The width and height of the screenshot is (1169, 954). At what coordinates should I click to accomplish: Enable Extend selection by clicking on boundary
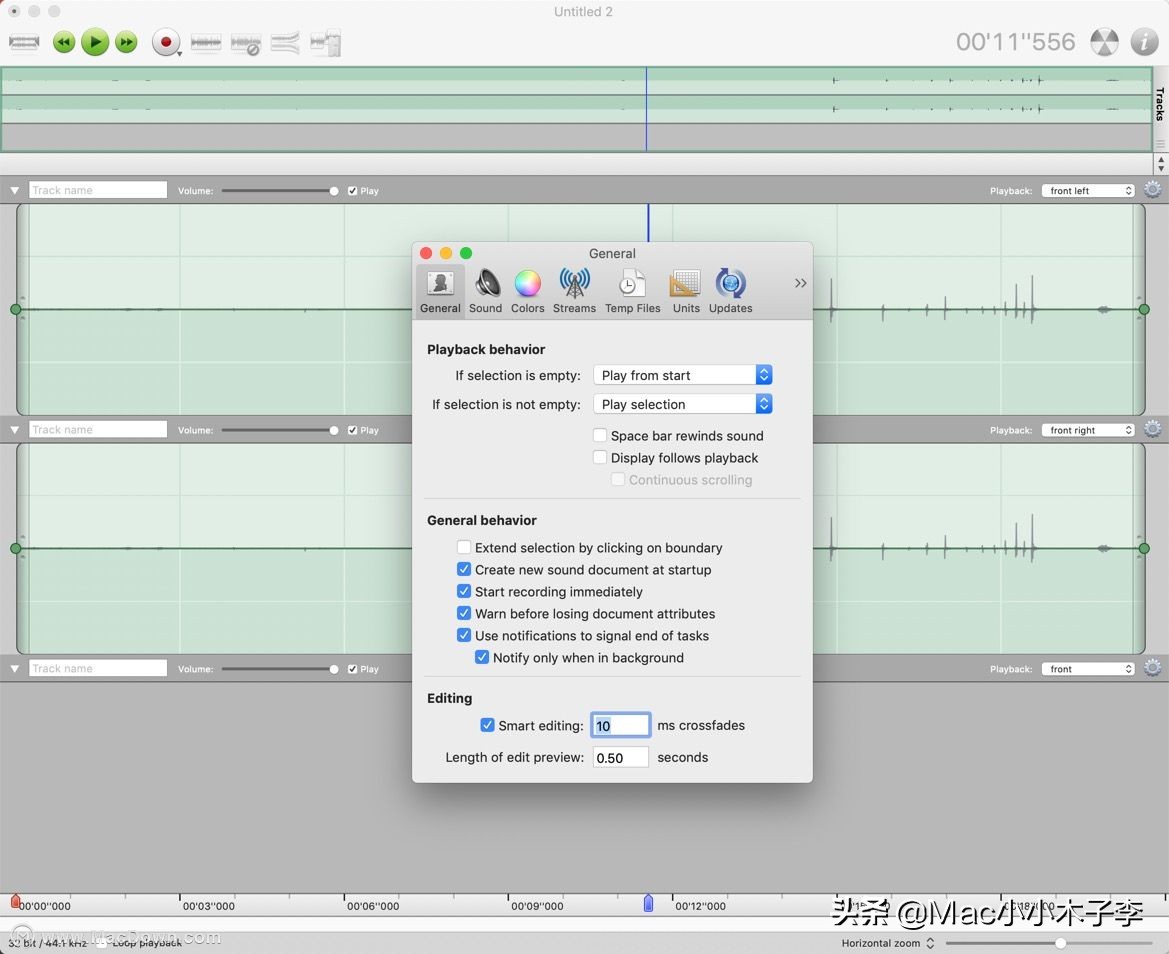click(464, 547)
